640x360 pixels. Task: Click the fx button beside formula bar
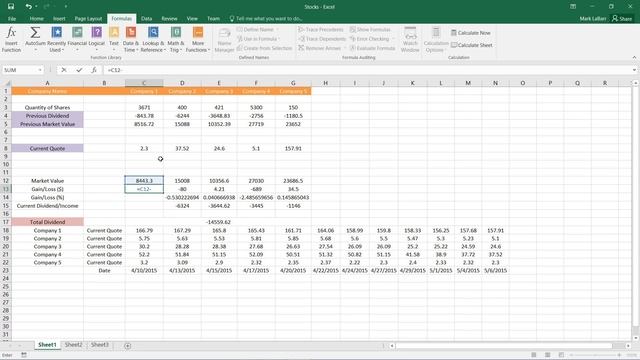94,70
